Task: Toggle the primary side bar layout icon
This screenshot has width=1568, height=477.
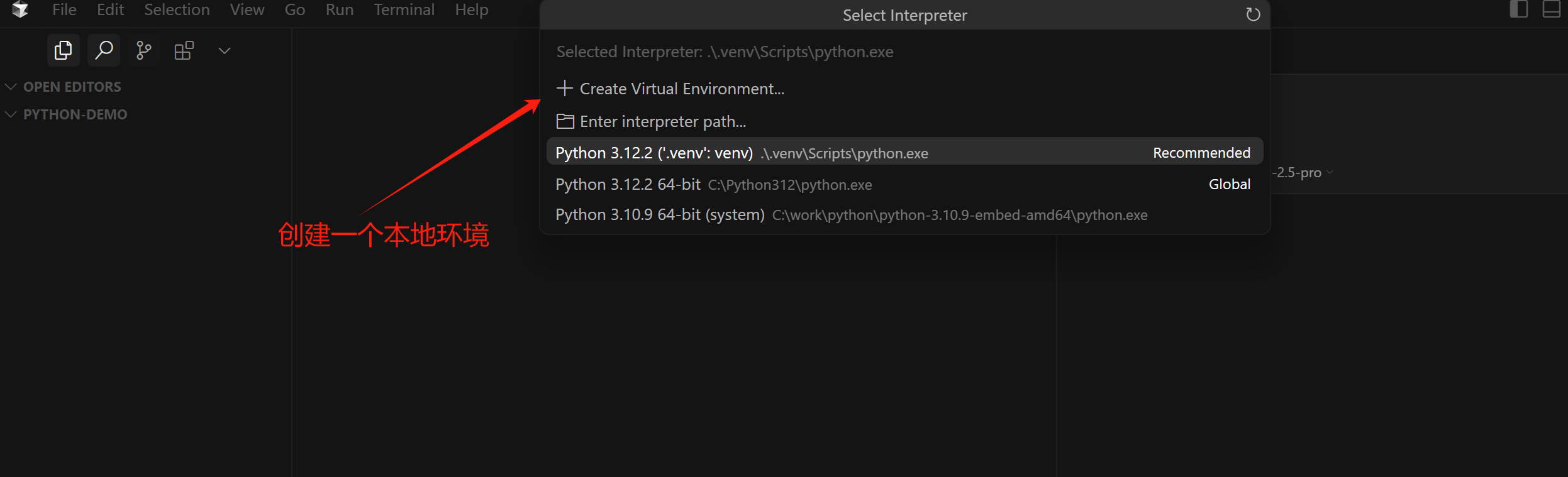Action: tap(1519, 9)
